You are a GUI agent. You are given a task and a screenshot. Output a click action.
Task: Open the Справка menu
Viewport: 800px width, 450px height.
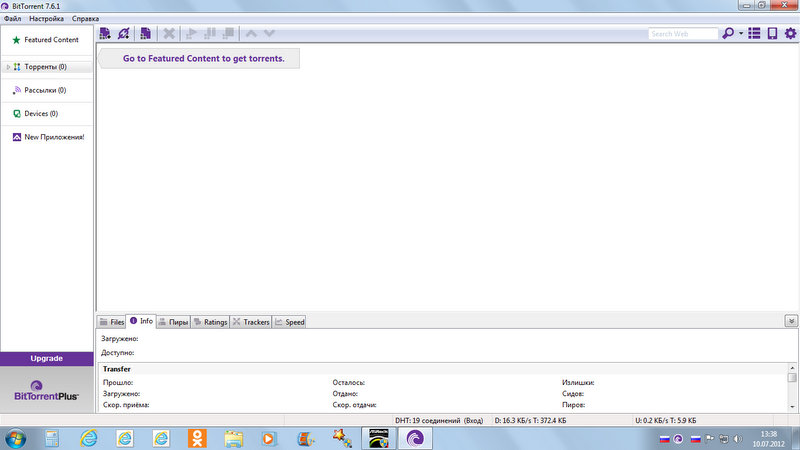[85, 19]
